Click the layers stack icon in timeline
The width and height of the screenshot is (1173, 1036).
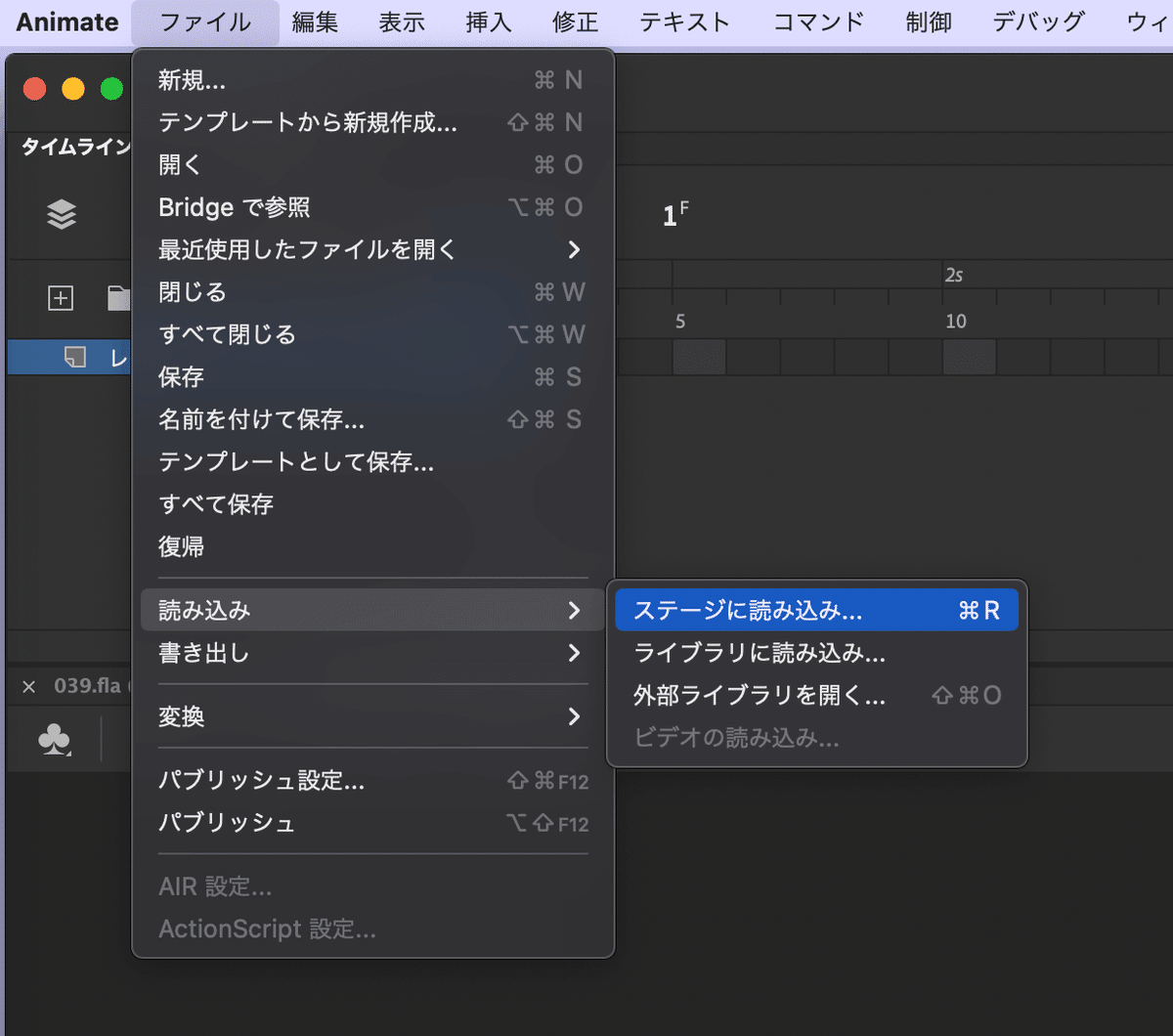pyautogui.click(x=62, y=215)
